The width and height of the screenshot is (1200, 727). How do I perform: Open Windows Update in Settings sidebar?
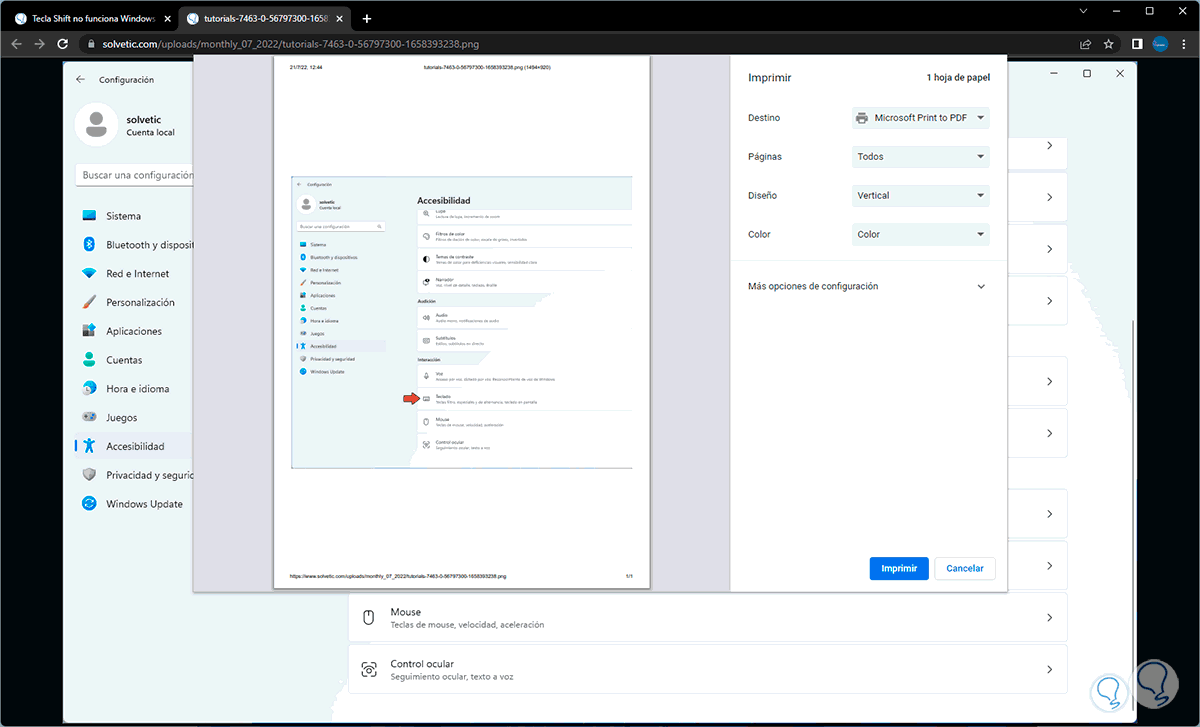click(x=134, y=504)
